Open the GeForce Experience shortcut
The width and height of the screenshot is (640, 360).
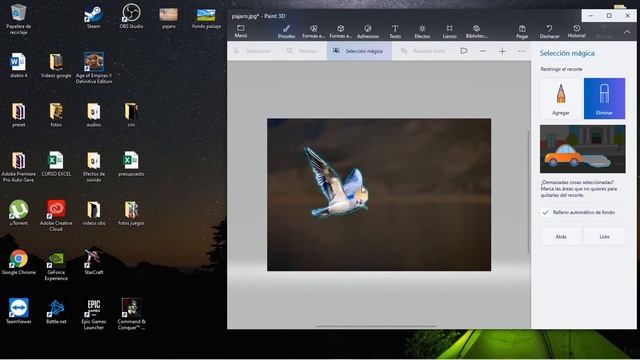click(56, 265)
